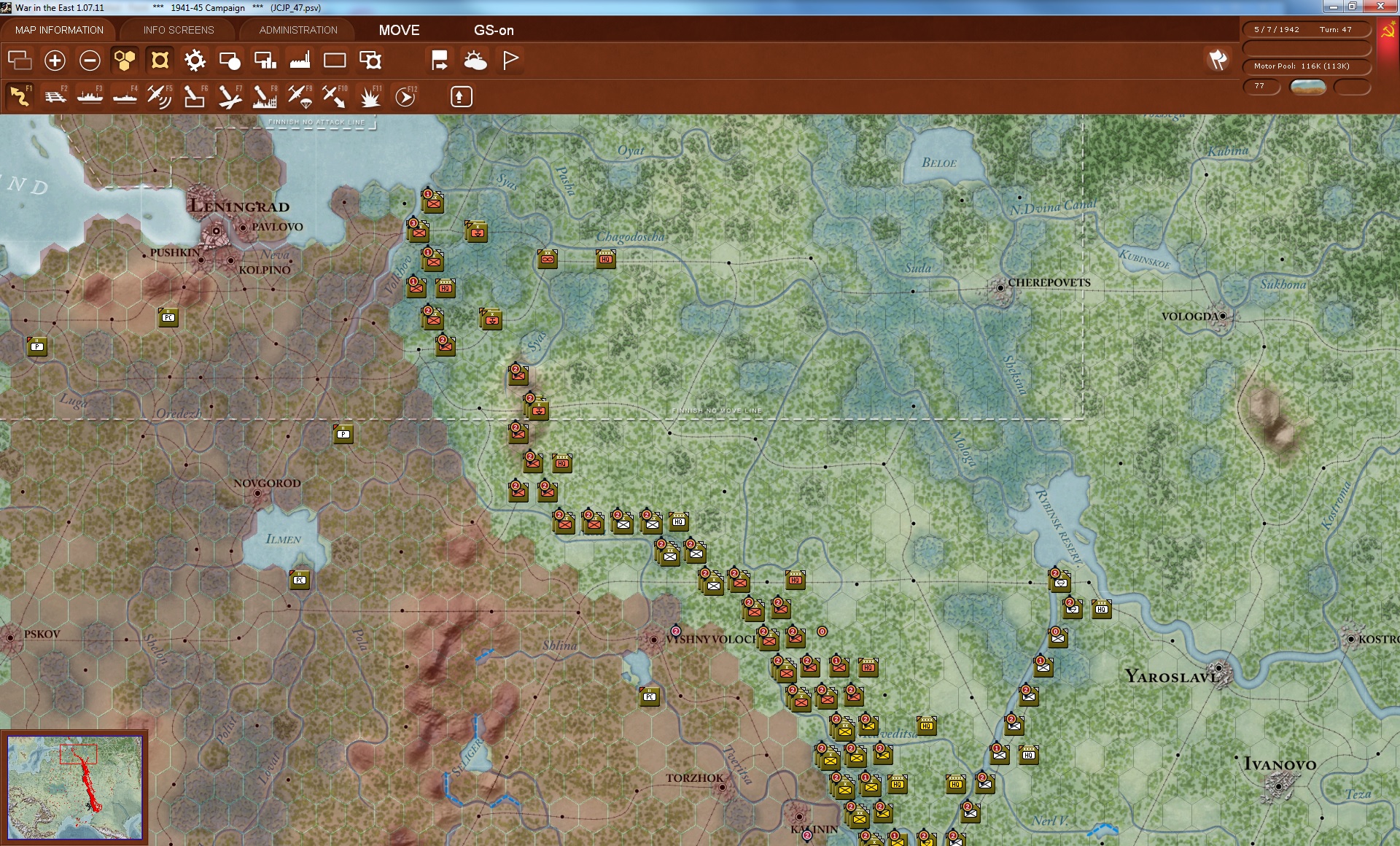Open the Info Screens tab
The height and width of the screenshot is (846, 1400).
(x=179, y=30)
